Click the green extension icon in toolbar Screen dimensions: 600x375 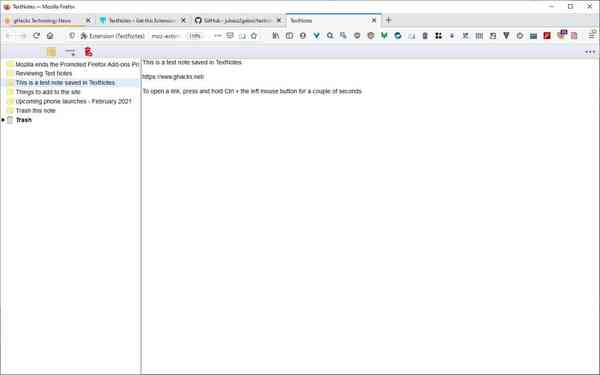point(384,36)
